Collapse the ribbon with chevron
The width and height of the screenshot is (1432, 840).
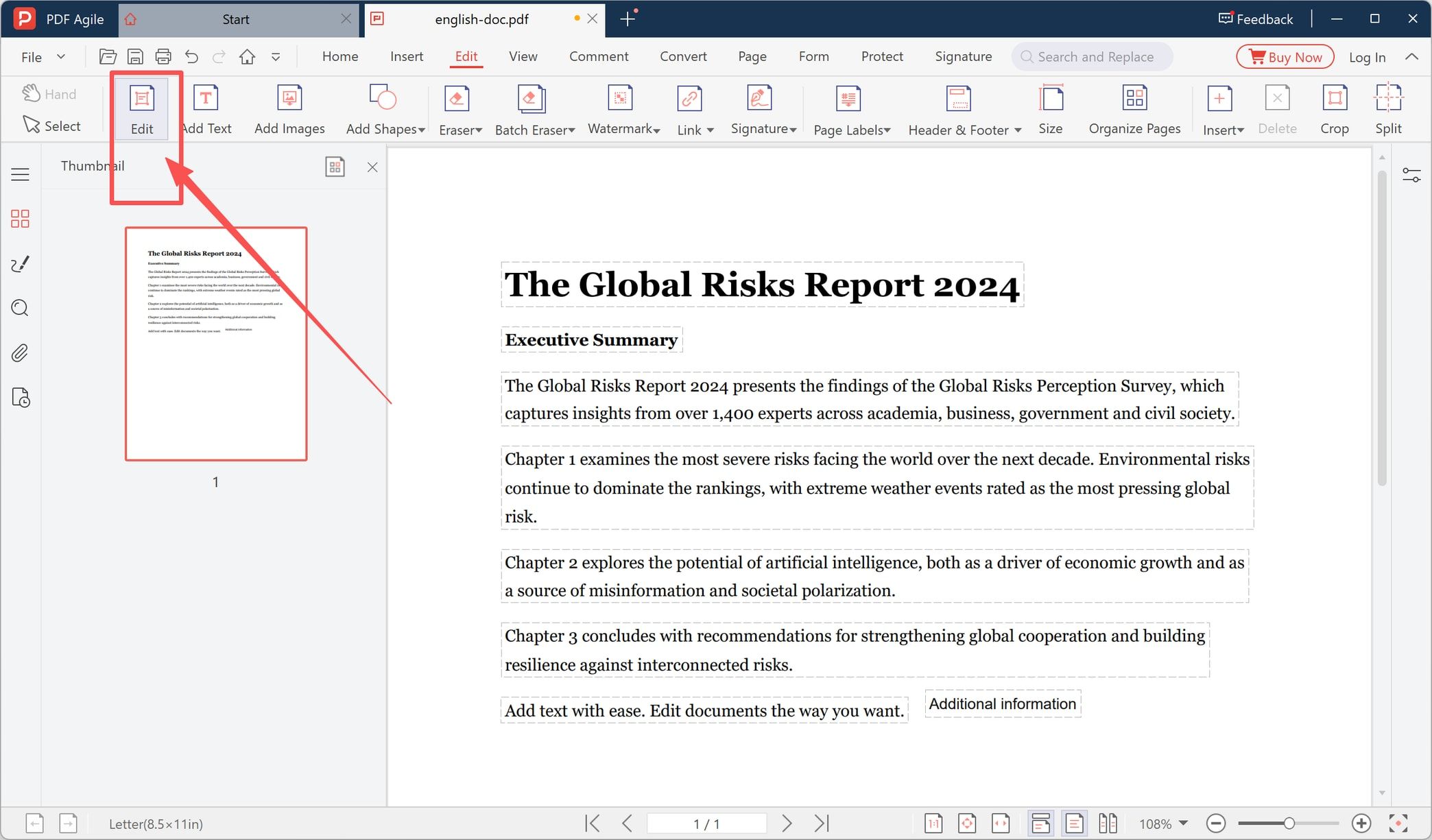1411,57
